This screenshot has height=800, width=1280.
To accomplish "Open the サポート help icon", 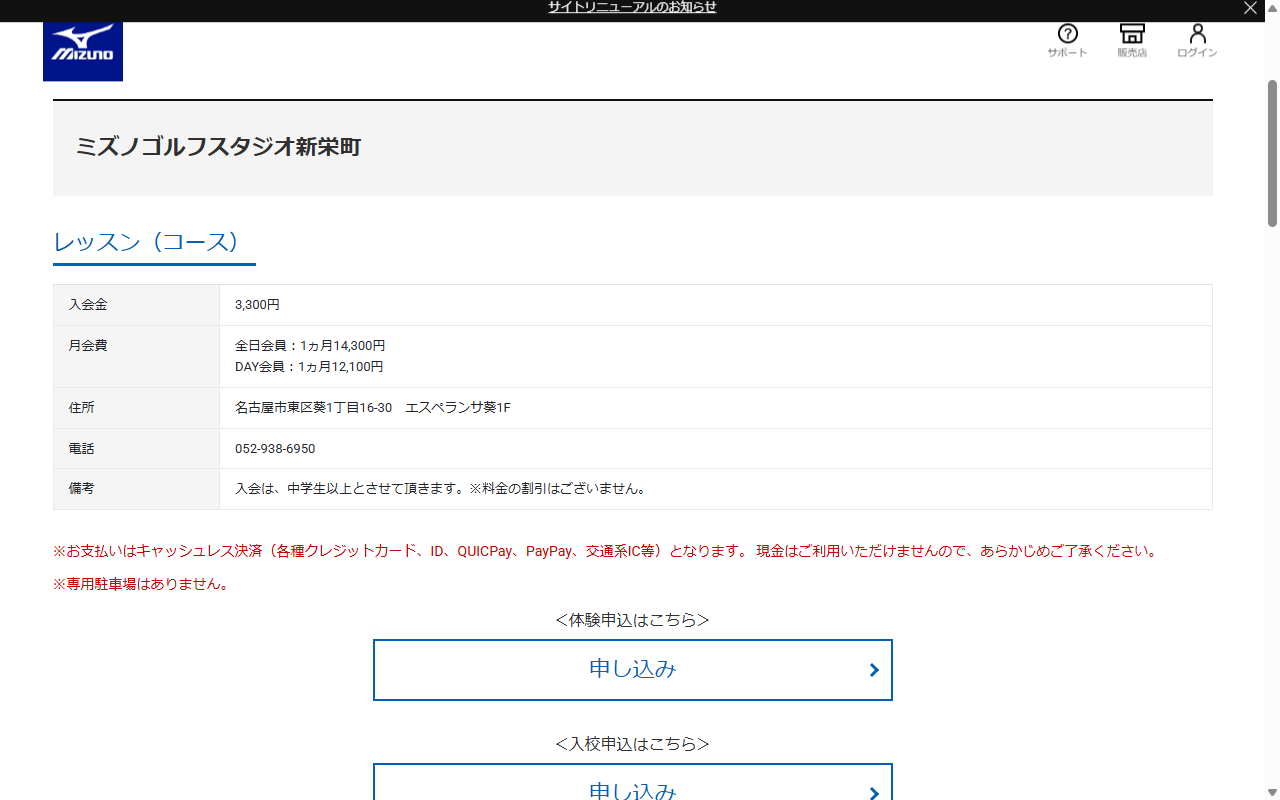I will [1067, 40].
